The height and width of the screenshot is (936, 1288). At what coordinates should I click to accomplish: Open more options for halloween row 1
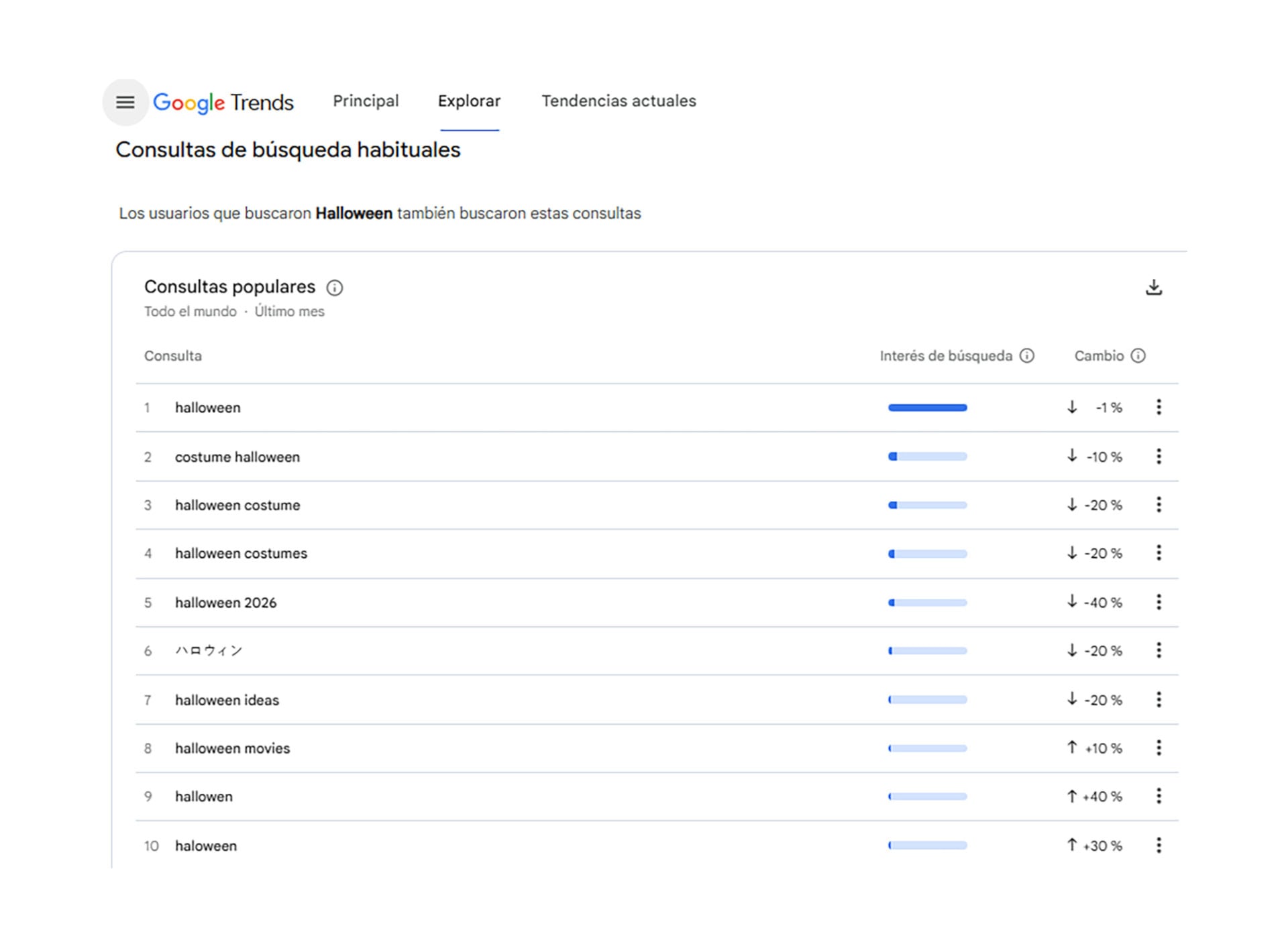[1159, 407]
